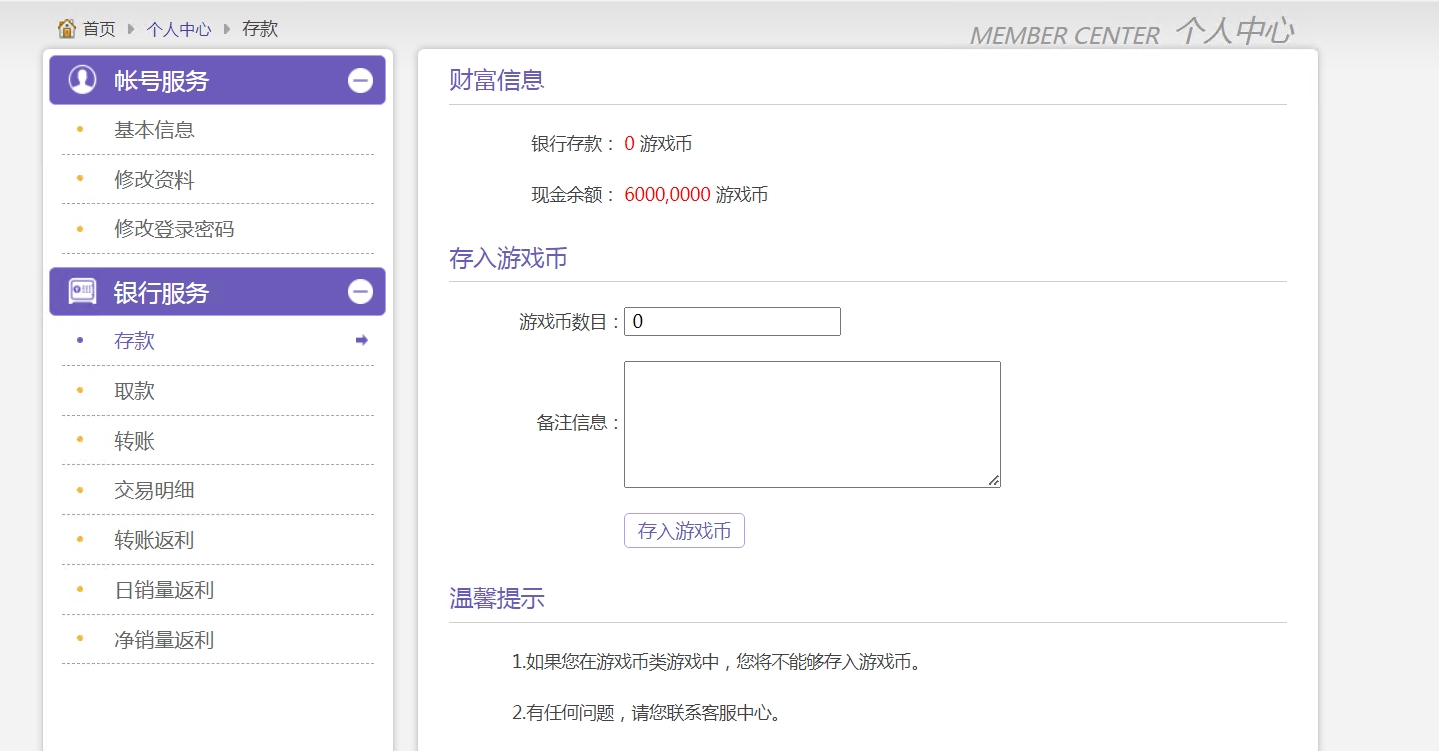This screenshot has width=1439, height=751.
Task: Select 日销量返利 menu item
Action: (164, 590)
